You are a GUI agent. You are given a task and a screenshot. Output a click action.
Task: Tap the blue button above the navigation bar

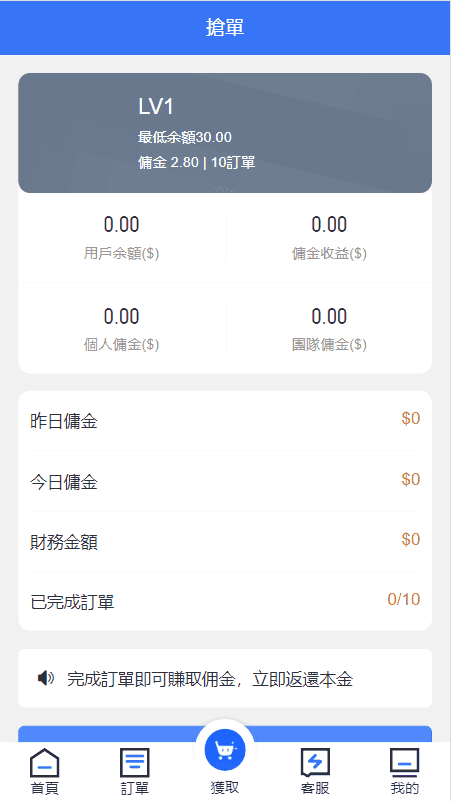coord(225,734)
